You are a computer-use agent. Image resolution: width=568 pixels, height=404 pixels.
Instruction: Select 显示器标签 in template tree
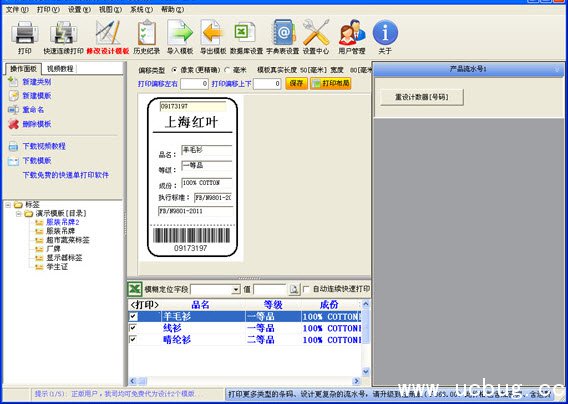pos(64,258)
